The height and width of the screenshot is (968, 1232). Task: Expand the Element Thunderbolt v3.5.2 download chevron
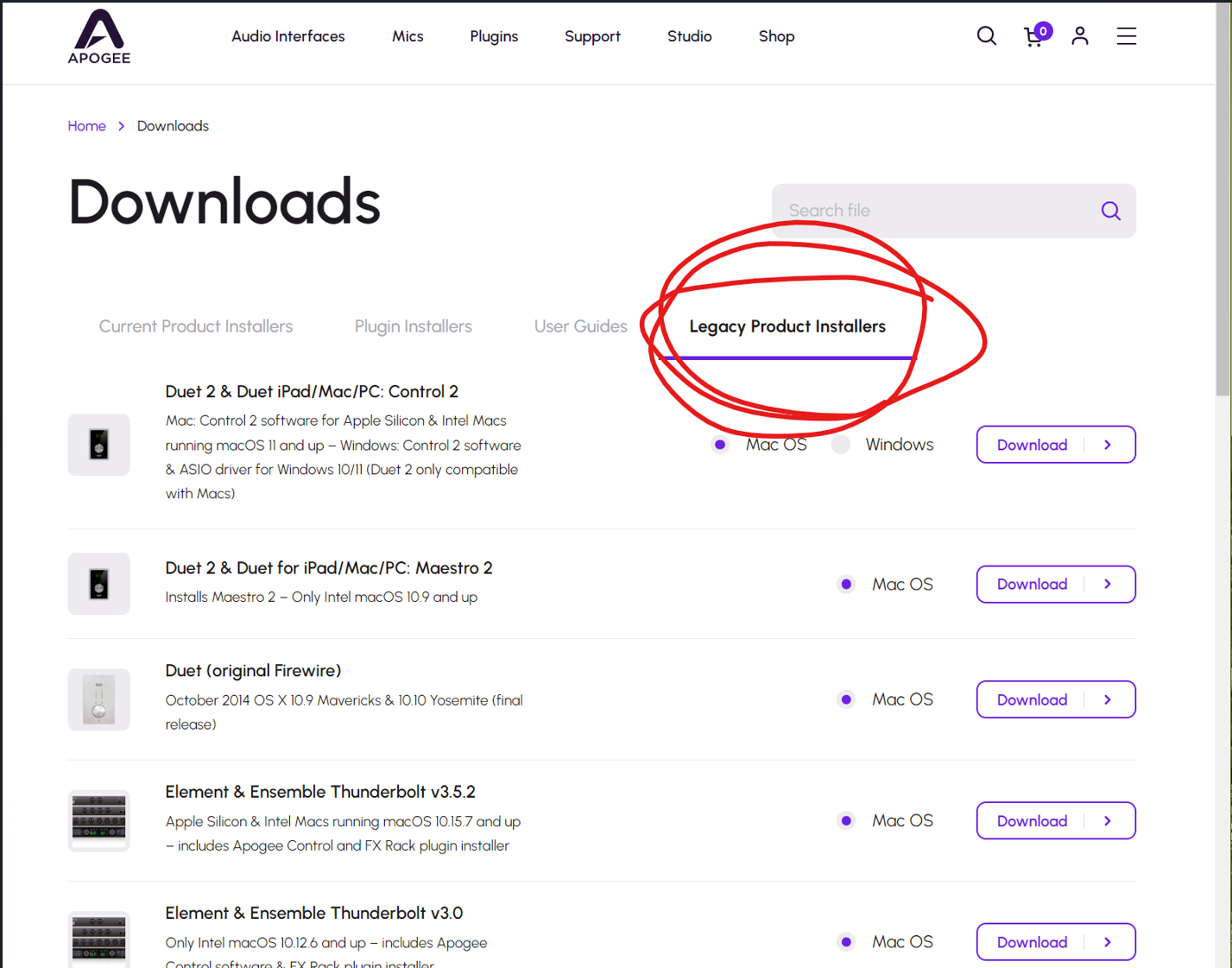point(1108,820)
